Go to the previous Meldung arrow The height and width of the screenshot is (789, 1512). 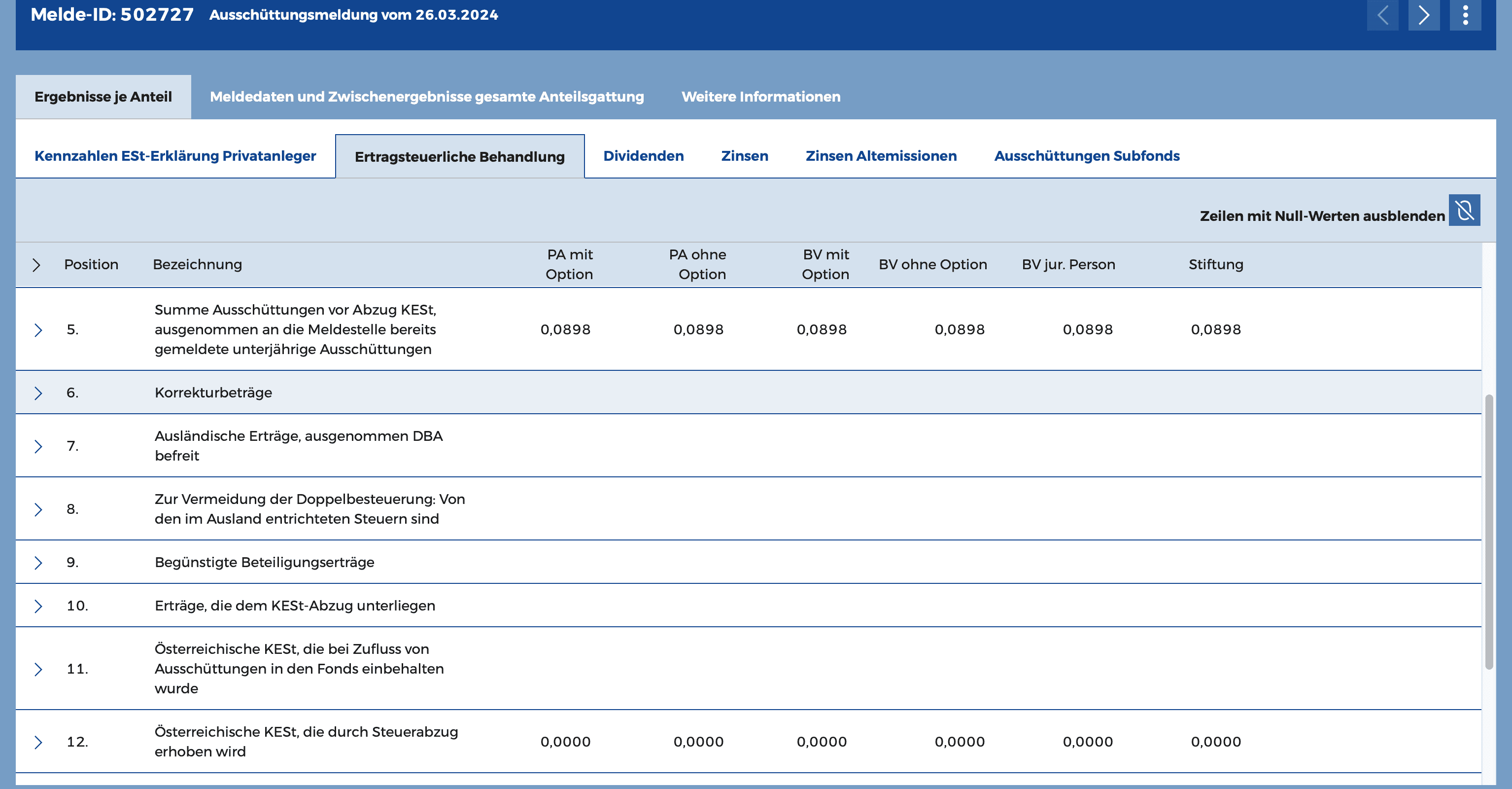pos(1382,15)
